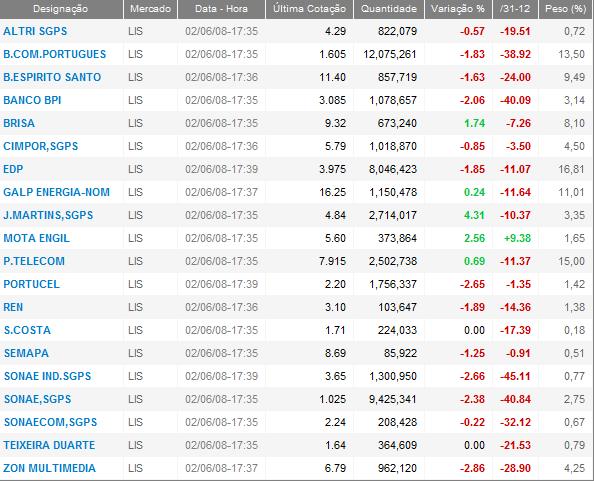Open the BANCO BPI stock link
Screen dimensions: 594x482
click(x=32, y=100)
